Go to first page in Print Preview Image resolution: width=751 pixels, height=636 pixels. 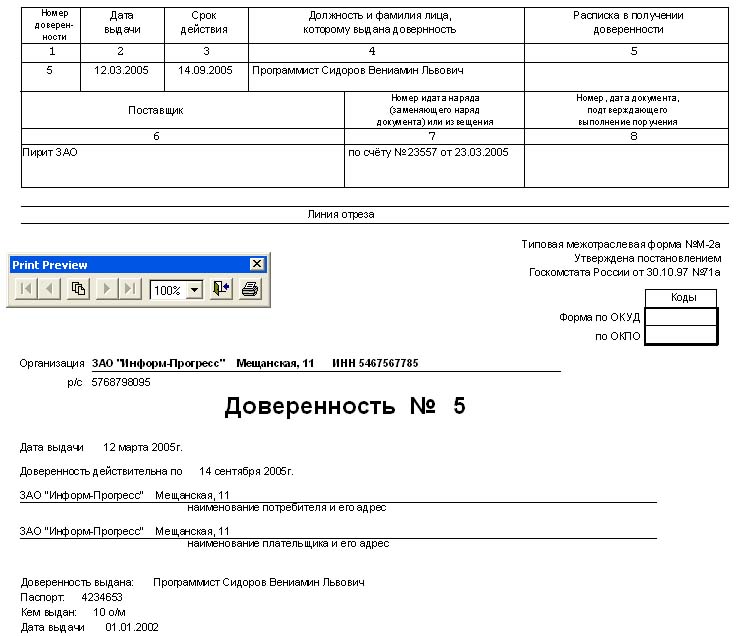[26, 289]
